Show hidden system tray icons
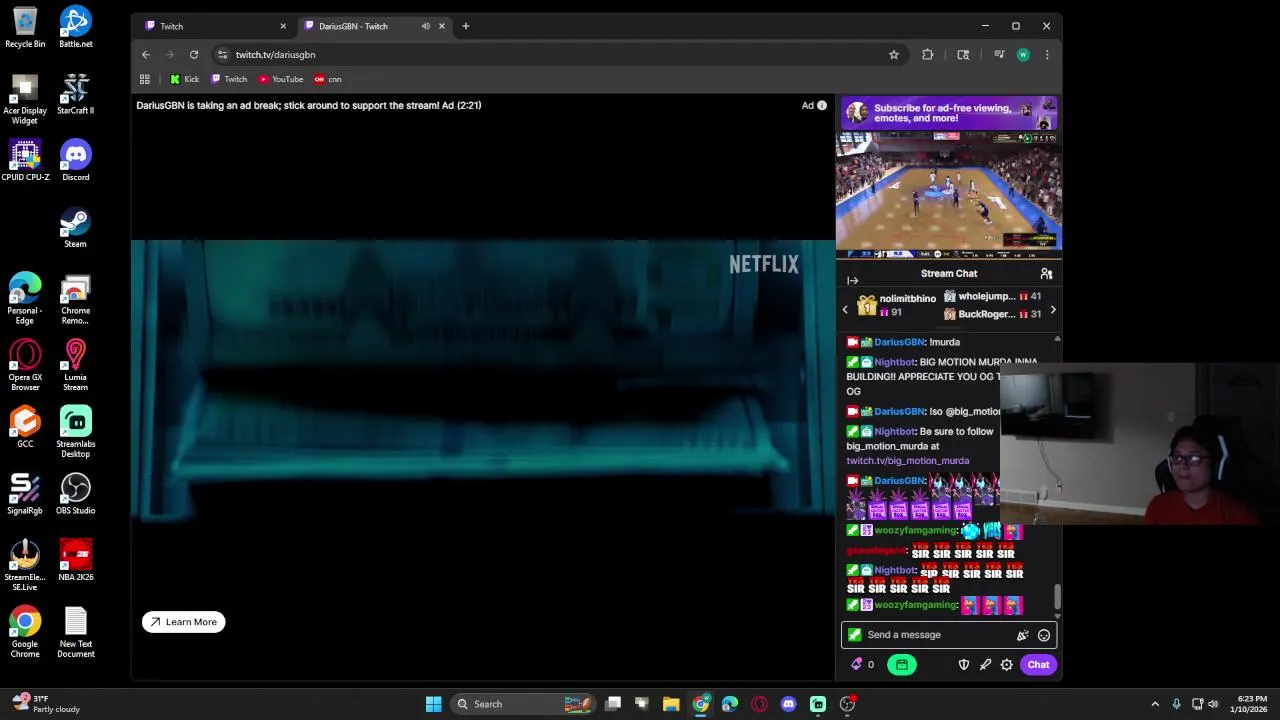This screenshot has height=720, width=1280. click(x=1155, y=704)
